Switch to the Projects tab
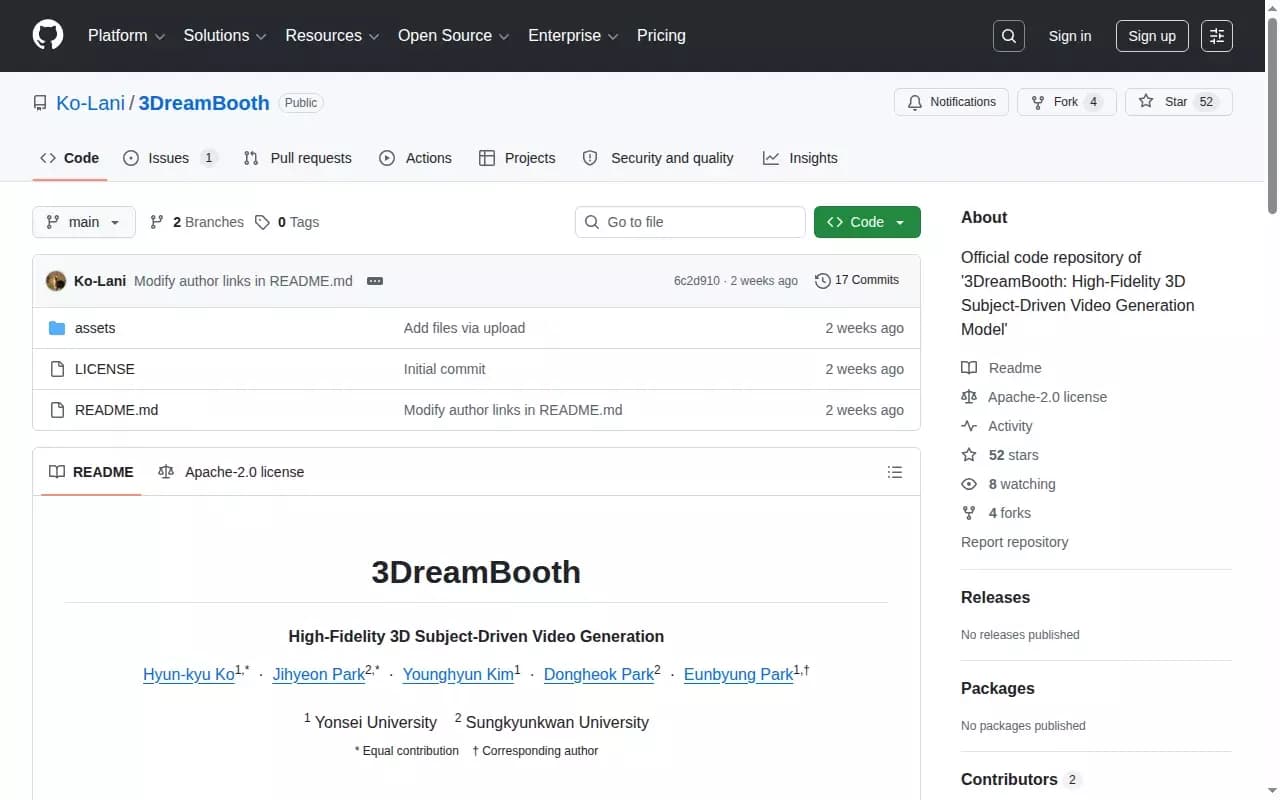Viewport: 1280px width, 800px height. (x=517, y=158)
